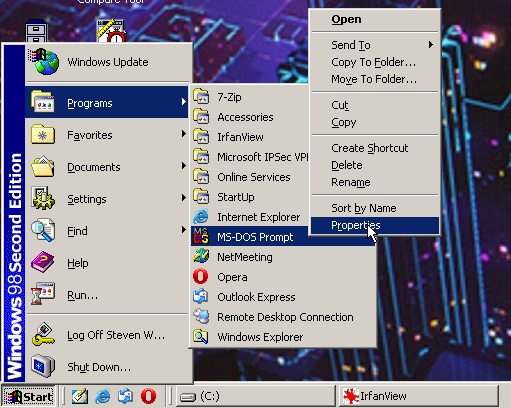Click the Settings gear icon

(43, 198)
